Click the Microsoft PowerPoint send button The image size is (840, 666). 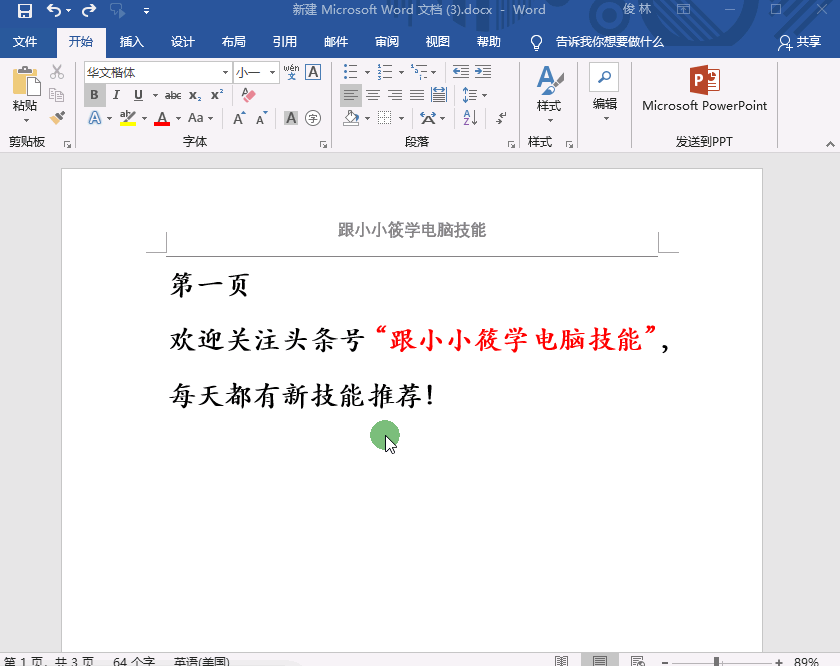tap(704, 89)
